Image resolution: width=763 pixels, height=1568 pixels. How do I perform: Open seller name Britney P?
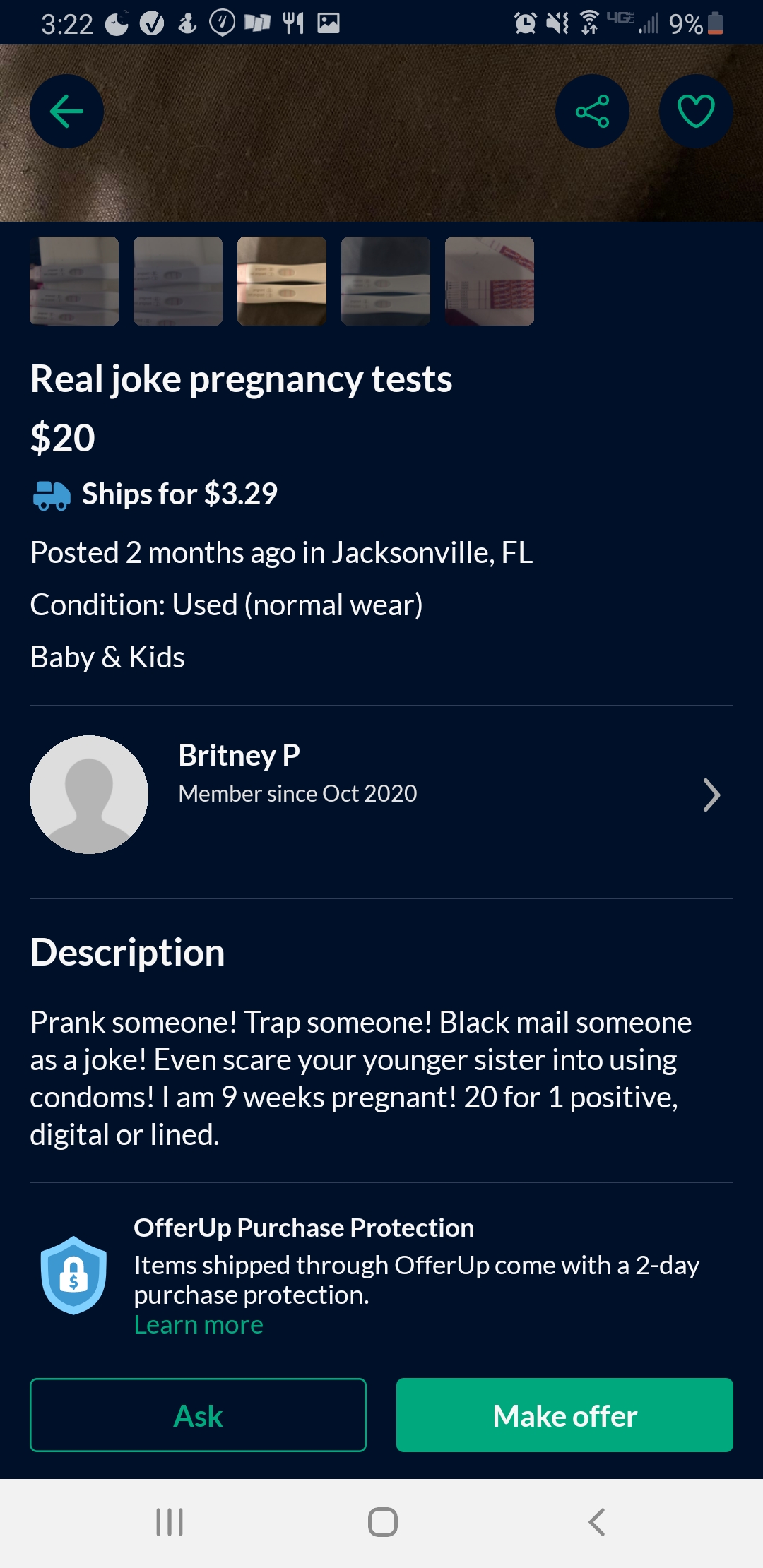(x=239, y=755)
